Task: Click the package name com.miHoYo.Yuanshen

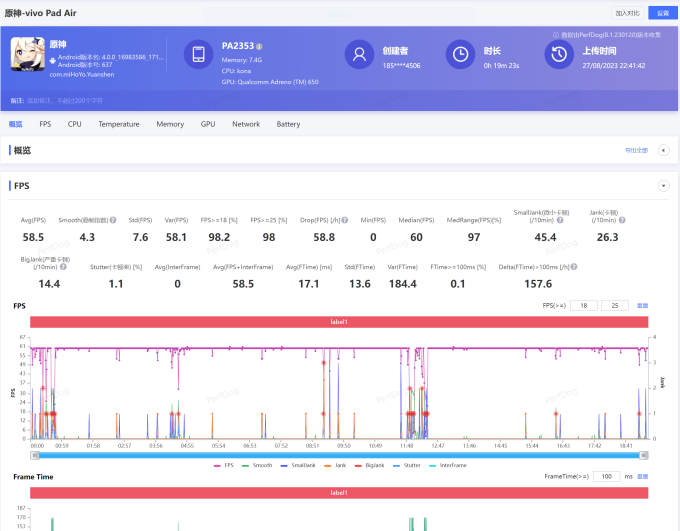Action: tap(82, 75)
